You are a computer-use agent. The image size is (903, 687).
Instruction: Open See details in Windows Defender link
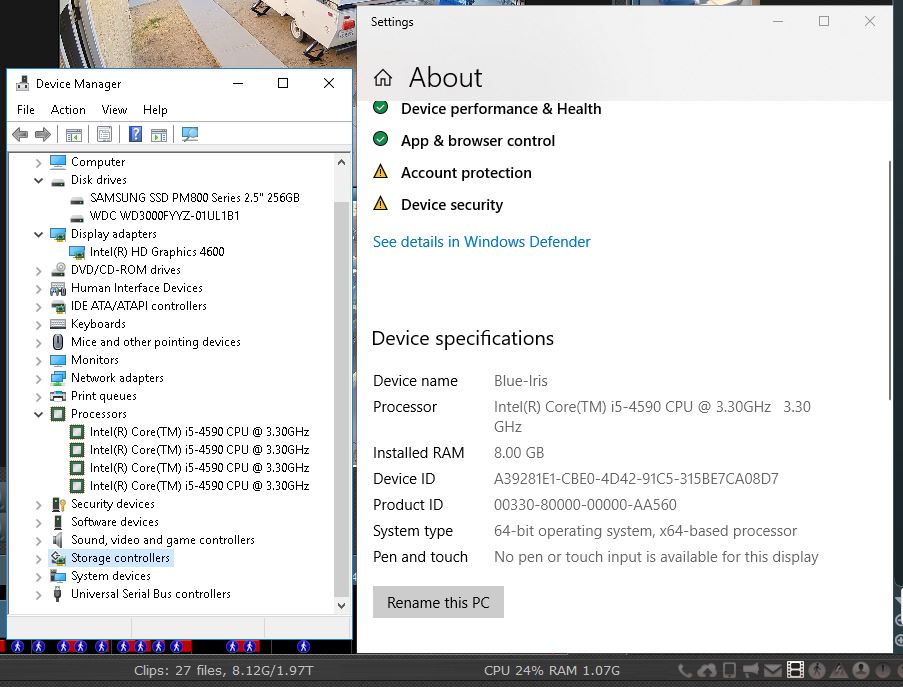[481, 242]
